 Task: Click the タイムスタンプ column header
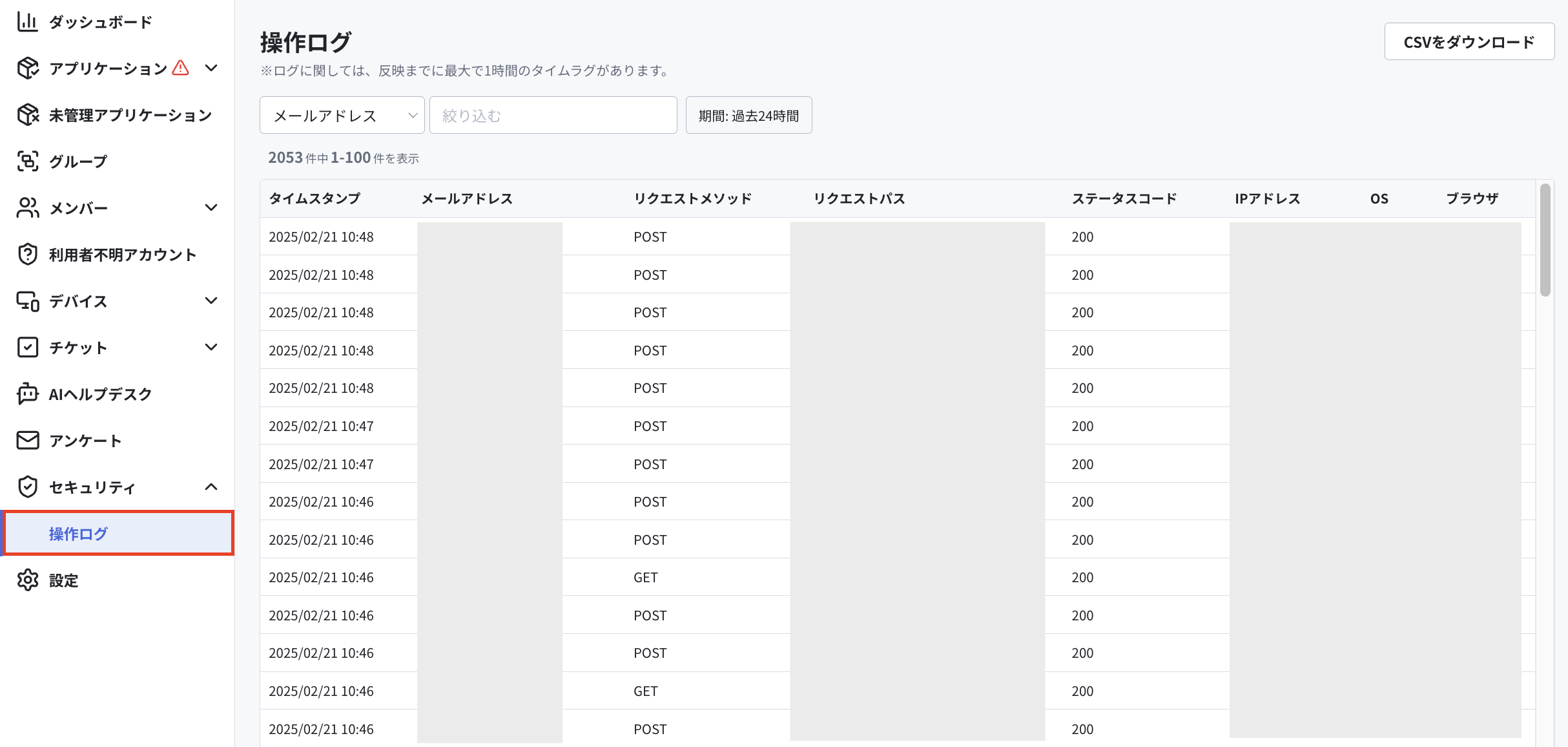pos(315,198)
